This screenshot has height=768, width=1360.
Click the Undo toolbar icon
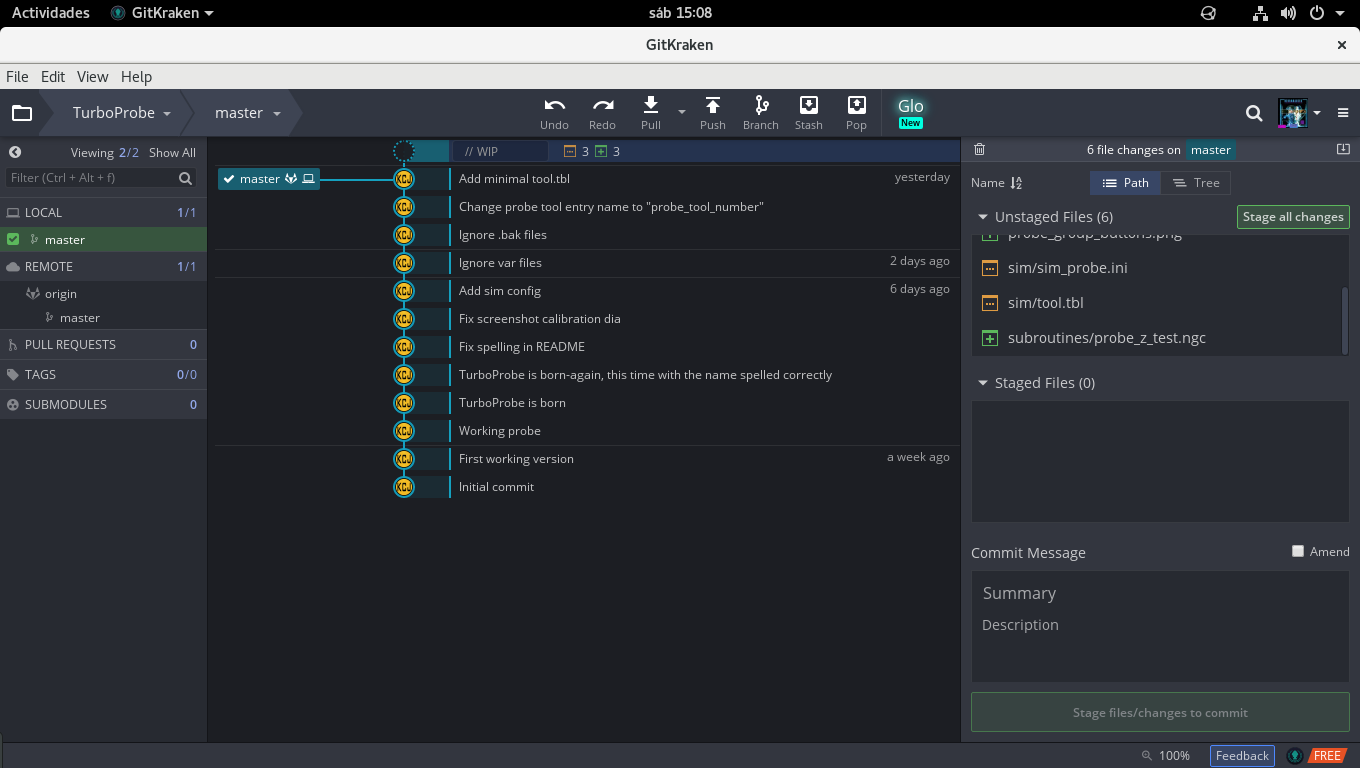(x=554, y=106)
